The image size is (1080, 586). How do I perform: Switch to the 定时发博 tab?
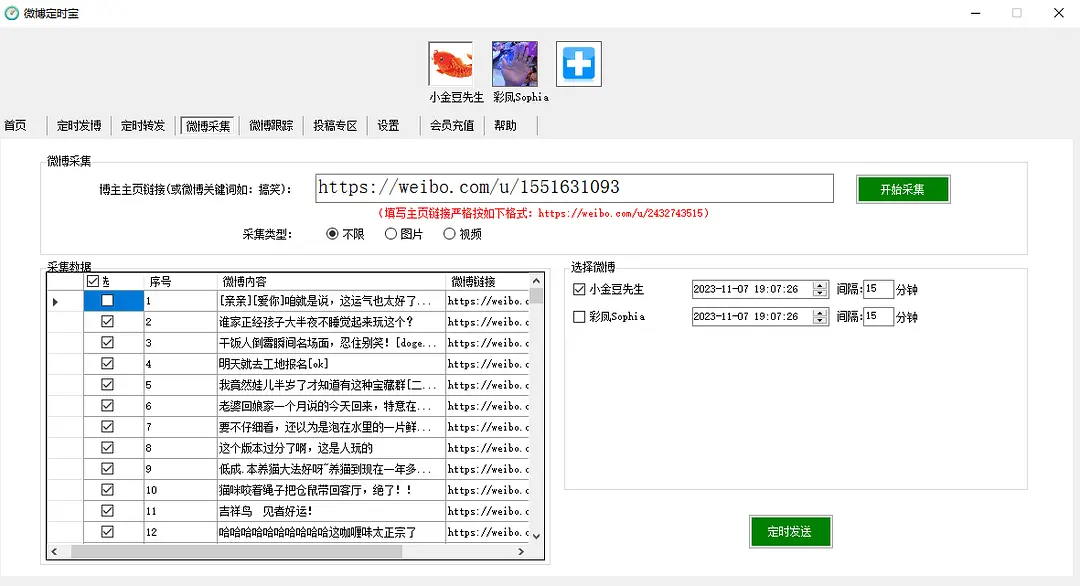[x=79, y=125]
